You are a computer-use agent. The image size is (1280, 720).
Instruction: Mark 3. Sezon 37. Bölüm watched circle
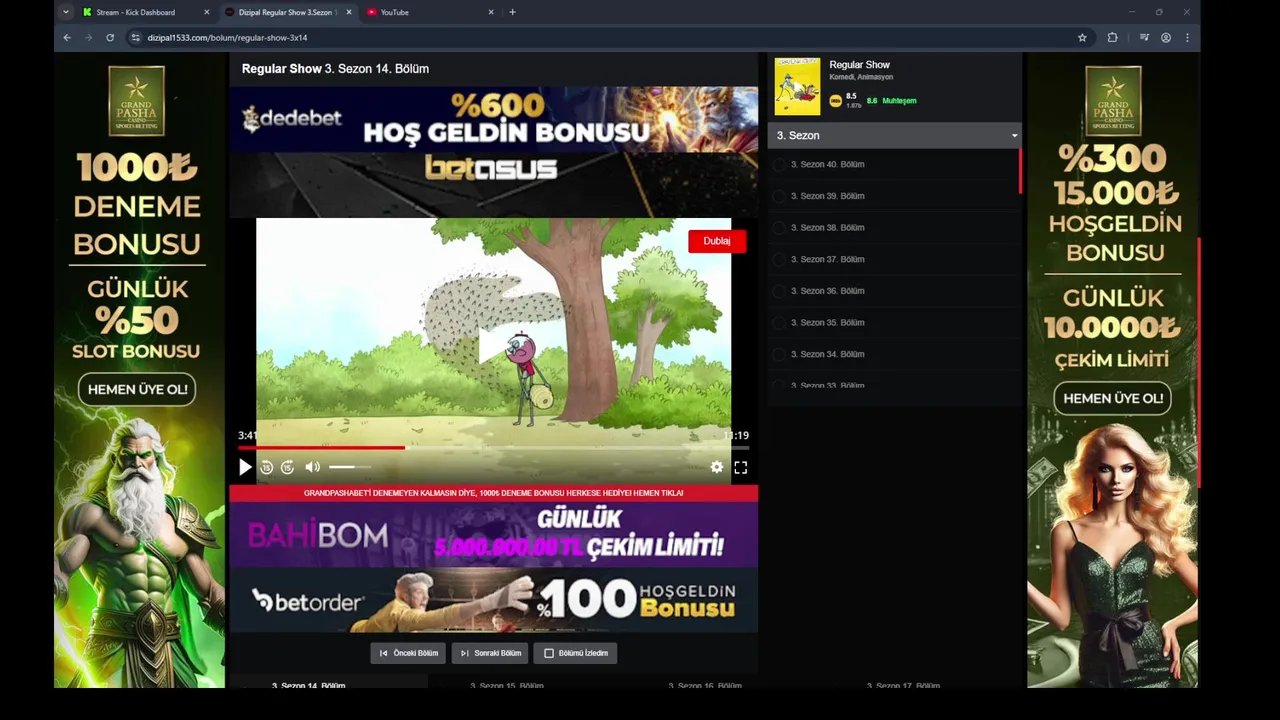(779, 259)
